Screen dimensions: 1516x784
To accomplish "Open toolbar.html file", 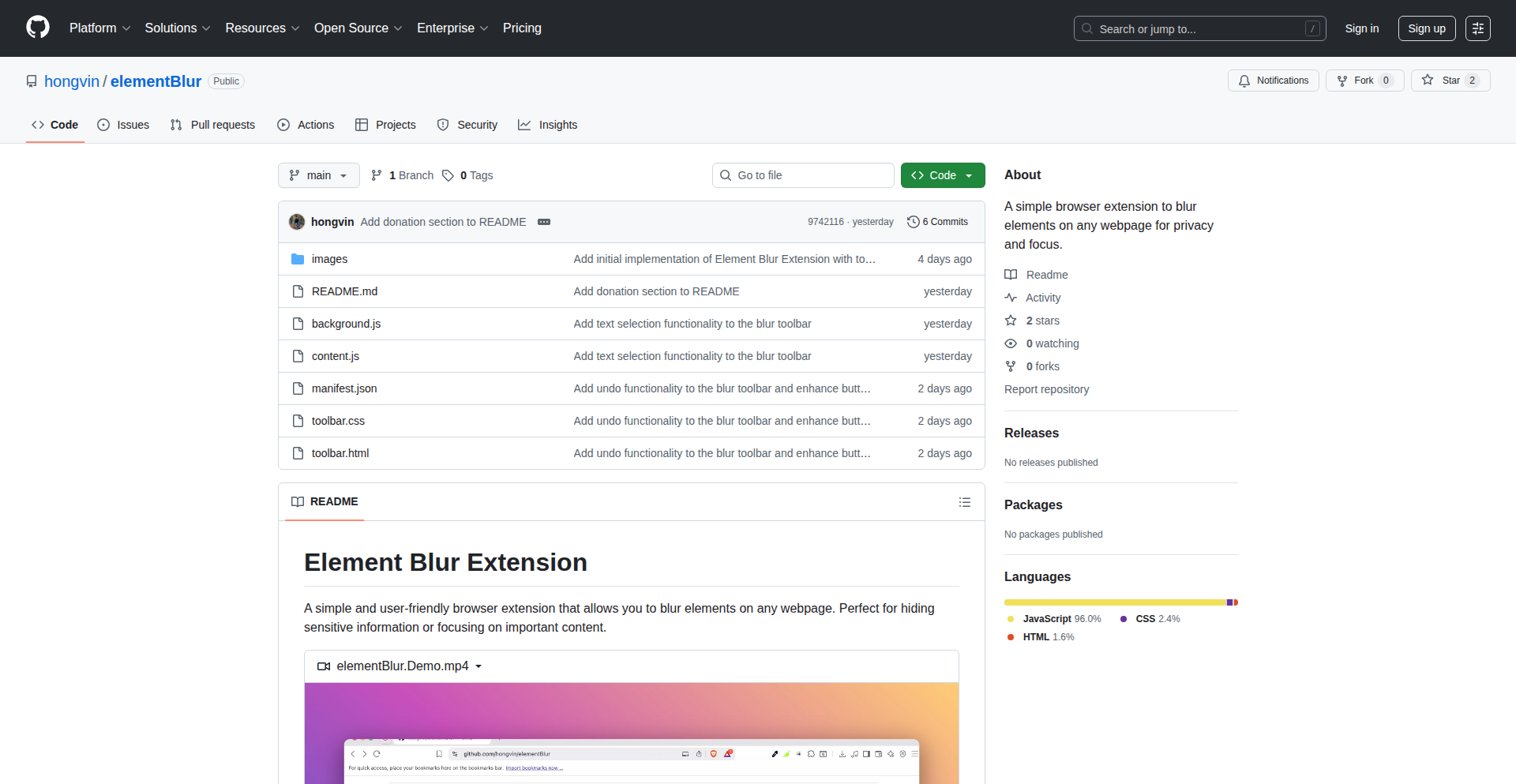I will tap(340, 453).
